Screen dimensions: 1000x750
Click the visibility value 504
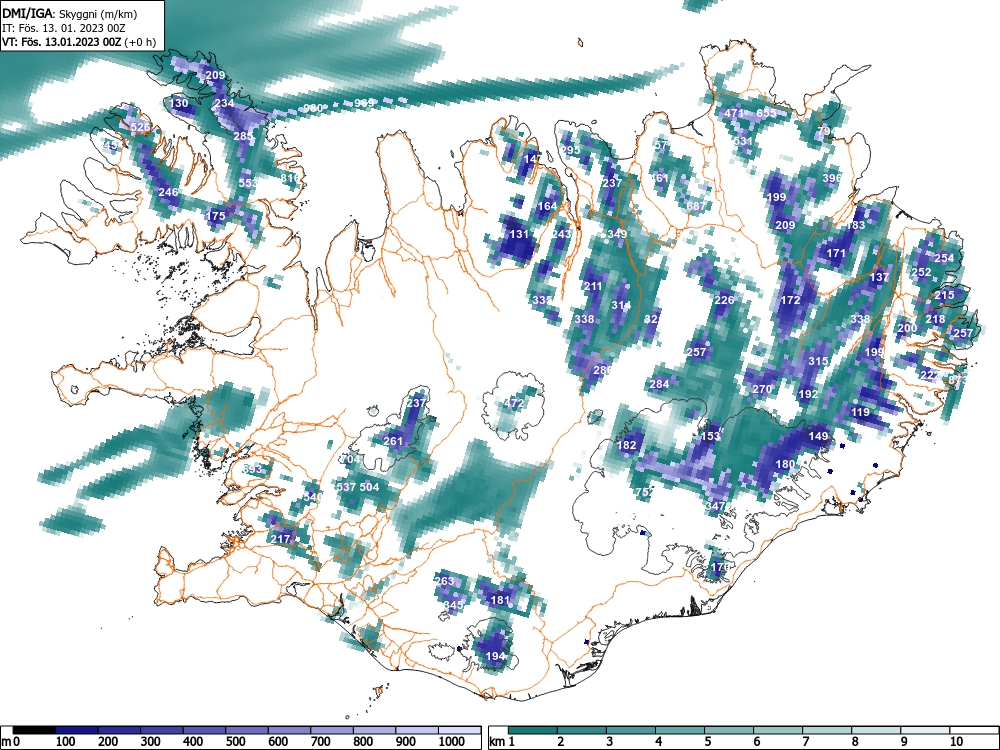369,487
